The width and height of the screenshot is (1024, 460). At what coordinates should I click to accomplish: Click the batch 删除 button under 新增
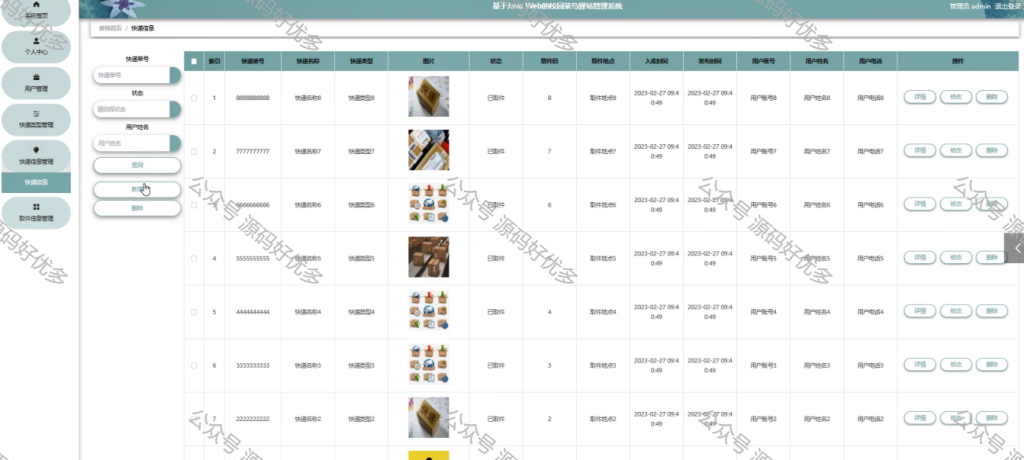click(136, 208)
